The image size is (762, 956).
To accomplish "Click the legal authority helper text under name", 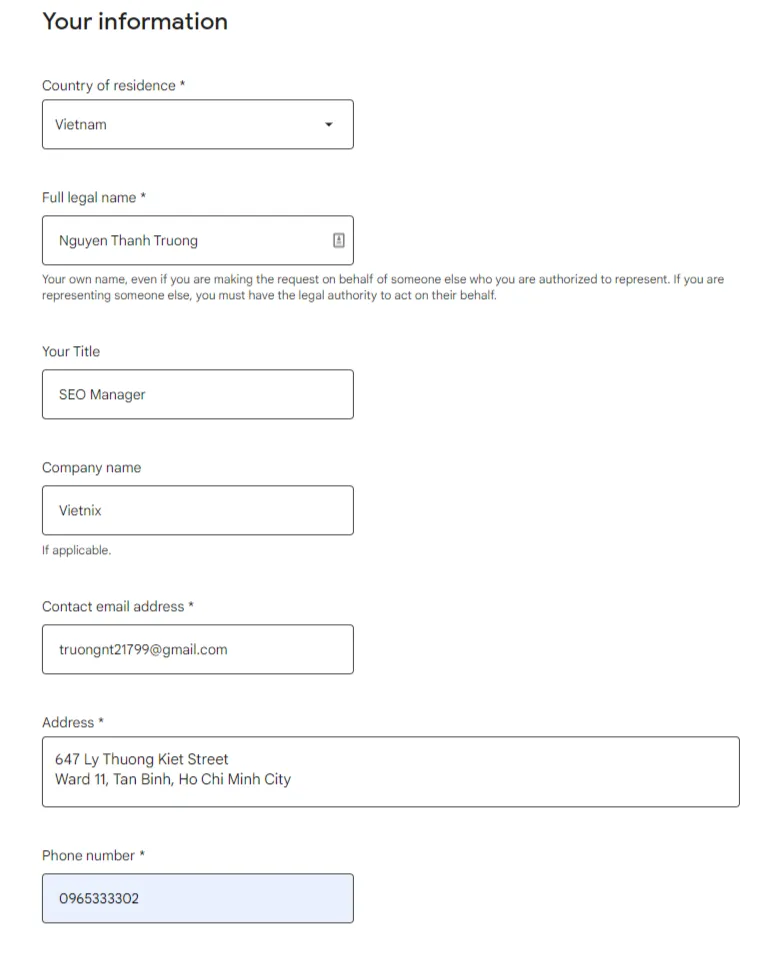I will pyautogui.click(x=383, y=287).
